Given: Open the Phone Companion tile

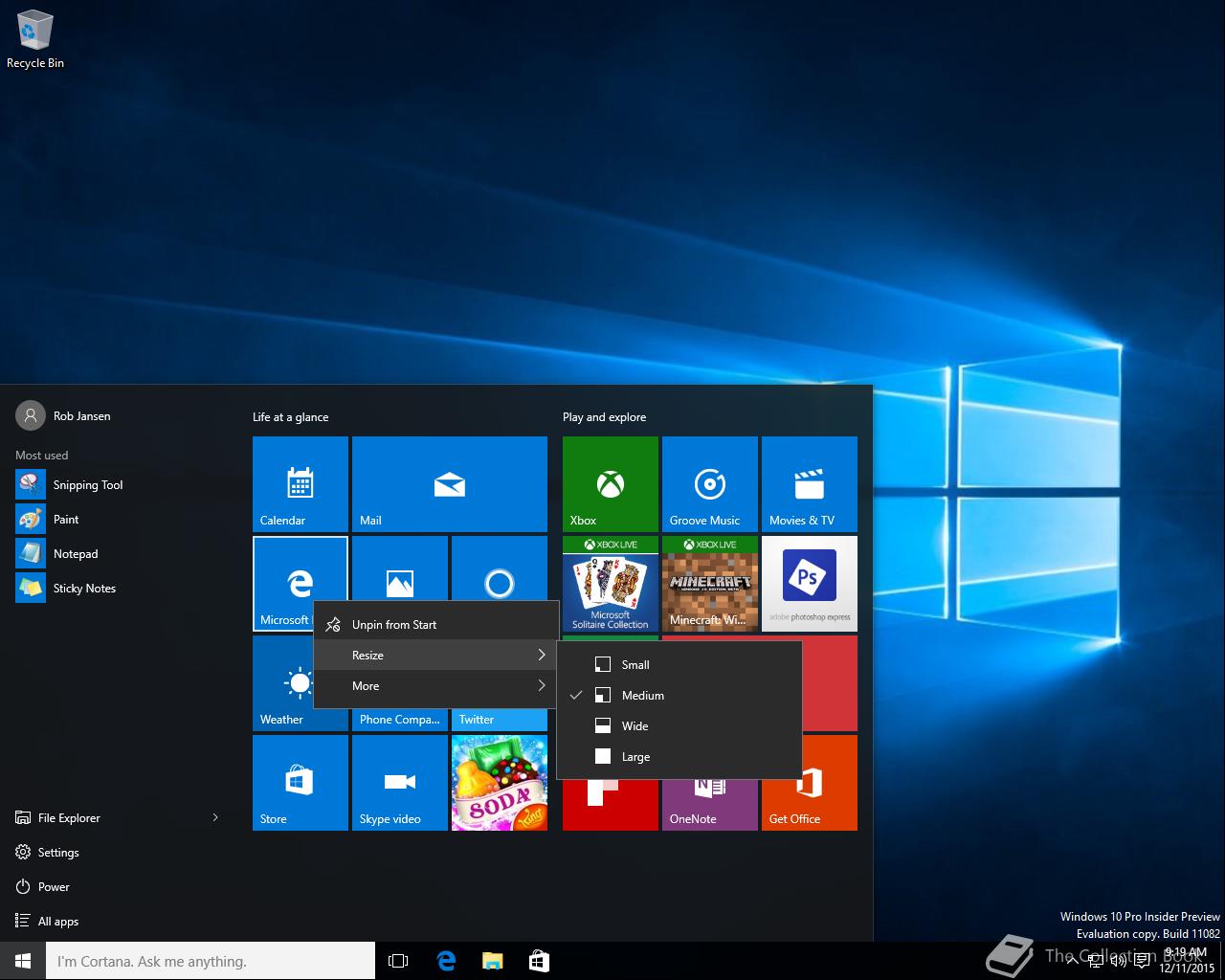Looking at the screenshot, I should pyautogui.click(x=400, y=720).
